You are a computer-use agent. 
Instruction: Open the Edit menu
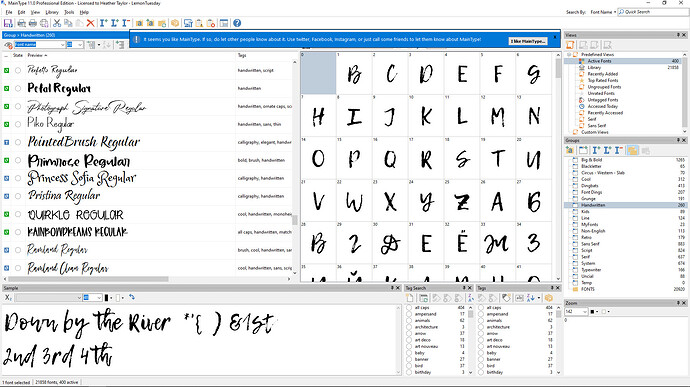22,12
